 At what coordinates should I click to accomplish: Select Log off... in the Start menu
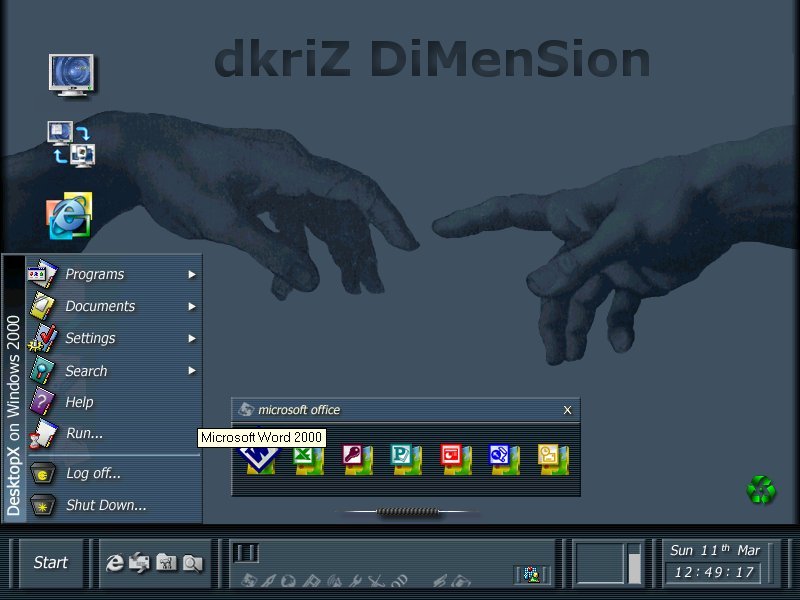pyautogui.click(x=93, y=473)
